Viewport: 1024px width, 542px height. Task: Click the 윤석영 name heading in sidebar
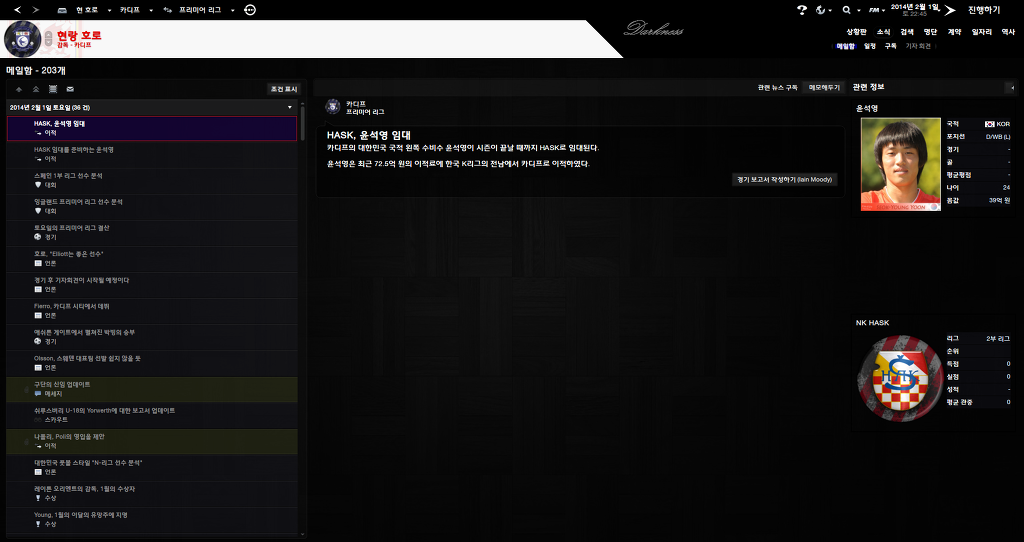click(x=867, y=108)
